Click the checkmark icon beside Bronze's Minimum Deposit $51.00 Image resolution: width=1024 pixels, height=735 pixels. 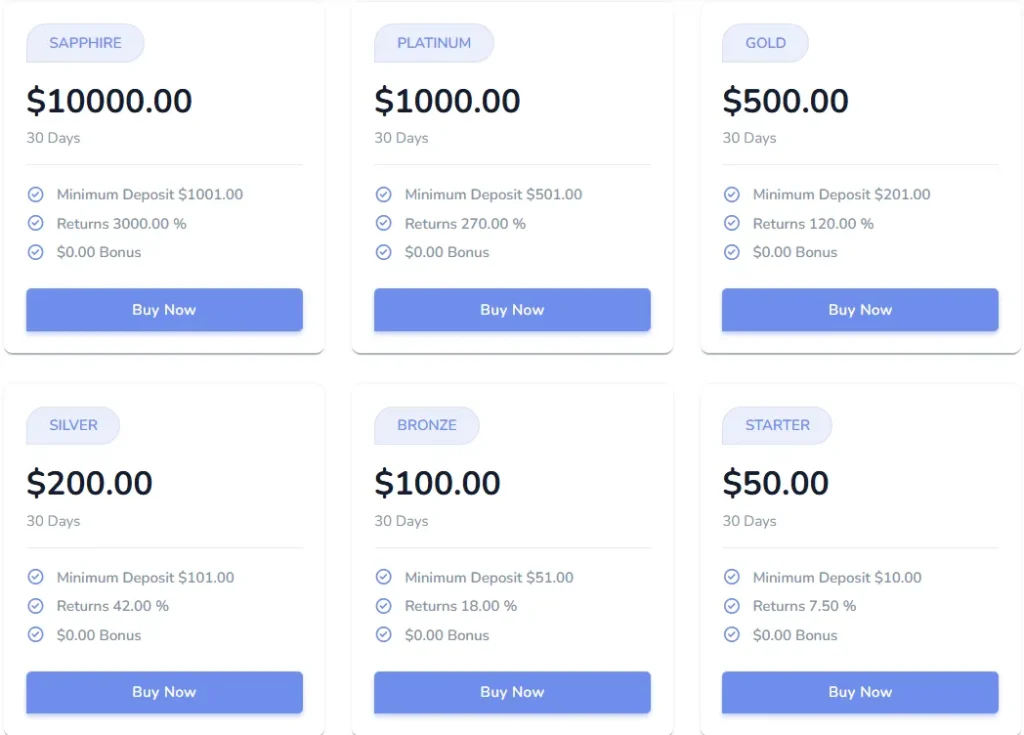(x=383, y=577)
